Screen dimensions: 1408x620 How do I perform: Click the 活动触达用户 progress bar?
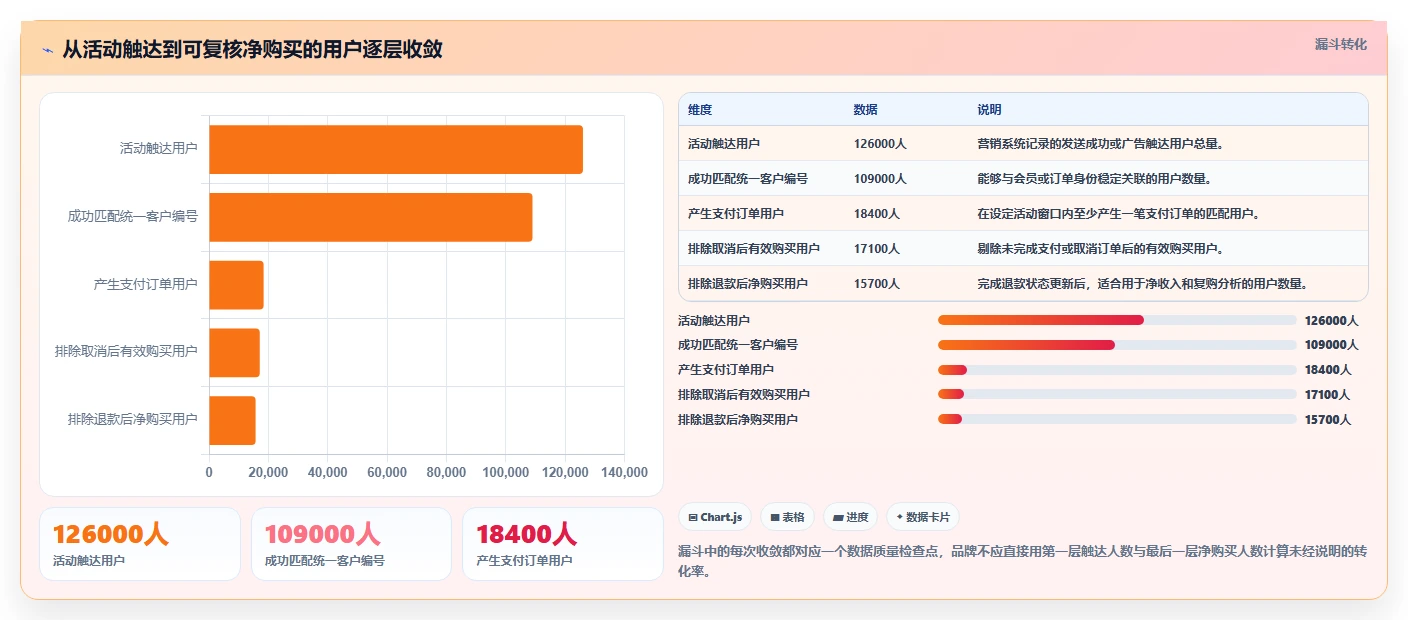(1117, 320)
